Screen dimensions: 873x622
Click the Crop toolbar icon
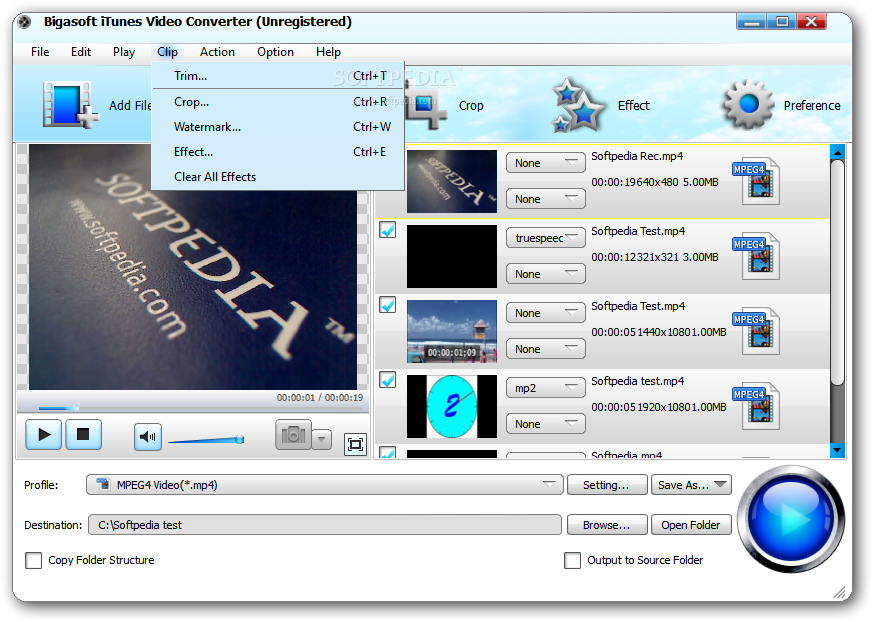[x=427, y=105]
